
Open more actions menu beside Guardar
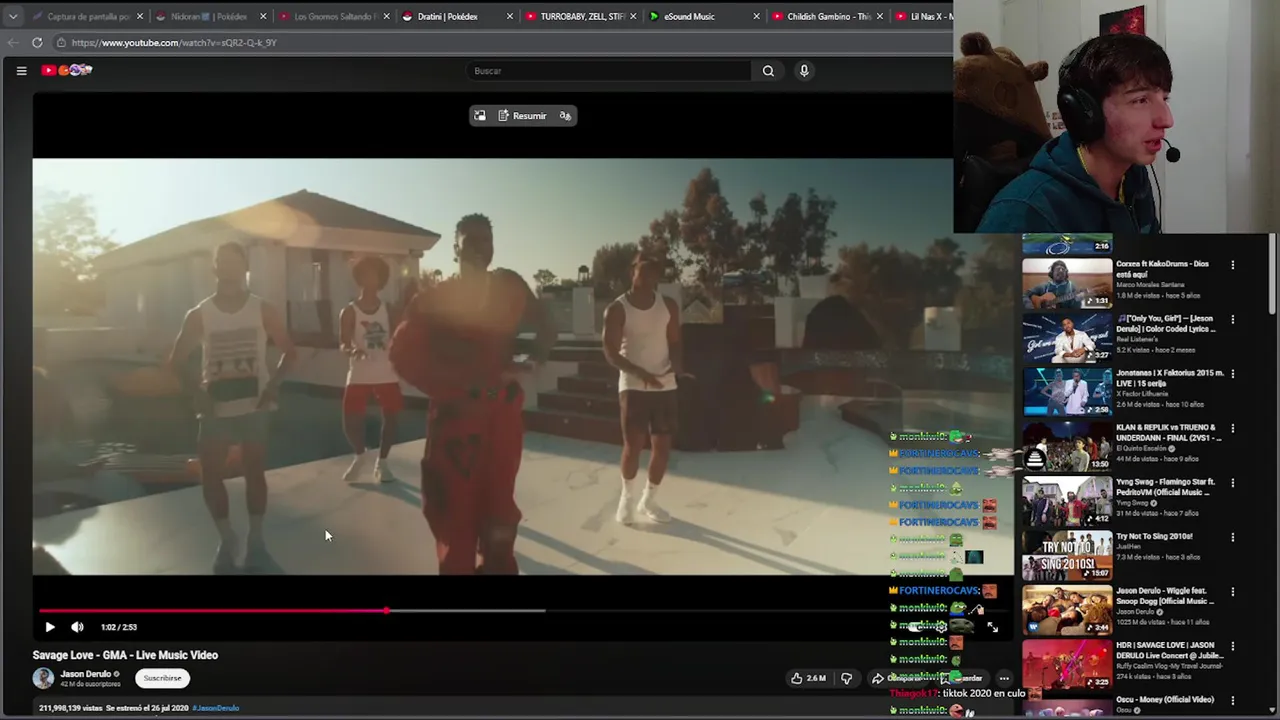click(1004, 678)
